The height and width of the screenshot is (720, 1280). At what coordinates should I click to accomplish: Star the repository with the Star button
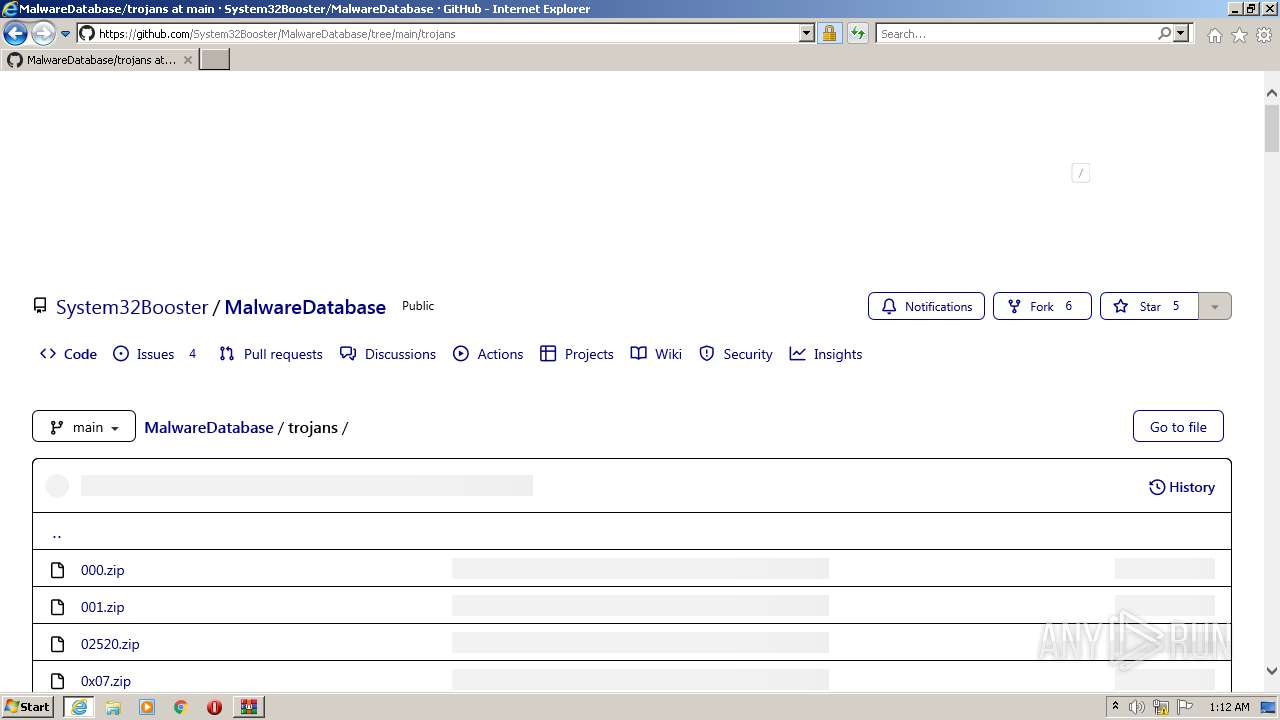[x=1149, y=306]
